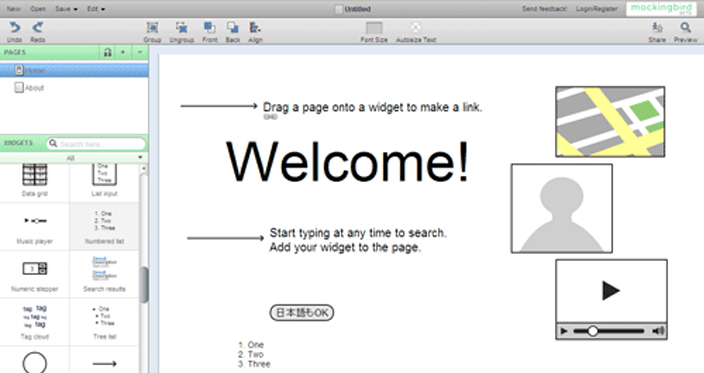This screenshot has width=704, height=373.
Task: Click the 'Drag a page onto a widget' text
Action: tap(372, 107)
